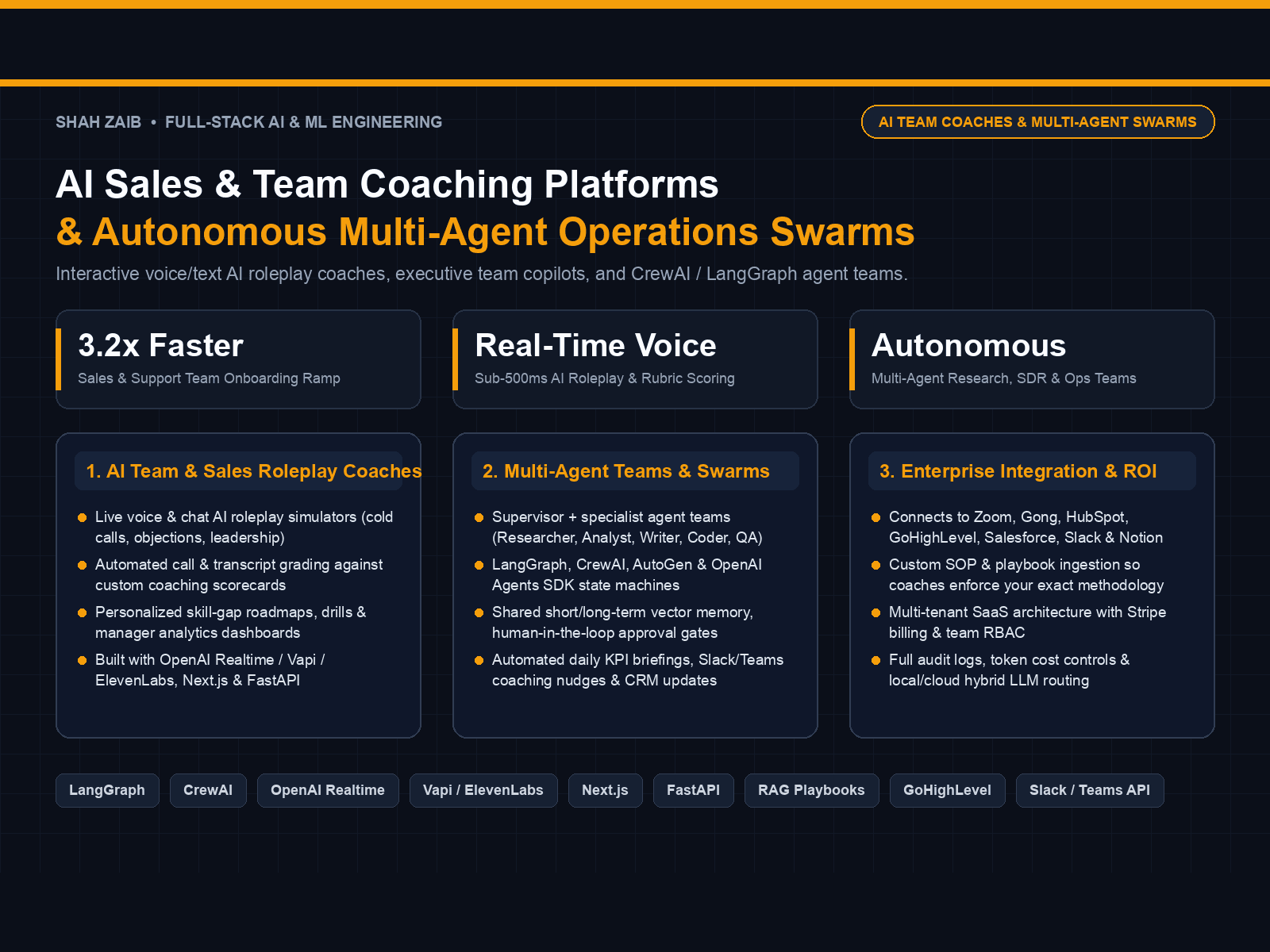Click the GoHighLevel tag chip
The height and width of the screenshot is (952, 1270).
coord(948,790)
